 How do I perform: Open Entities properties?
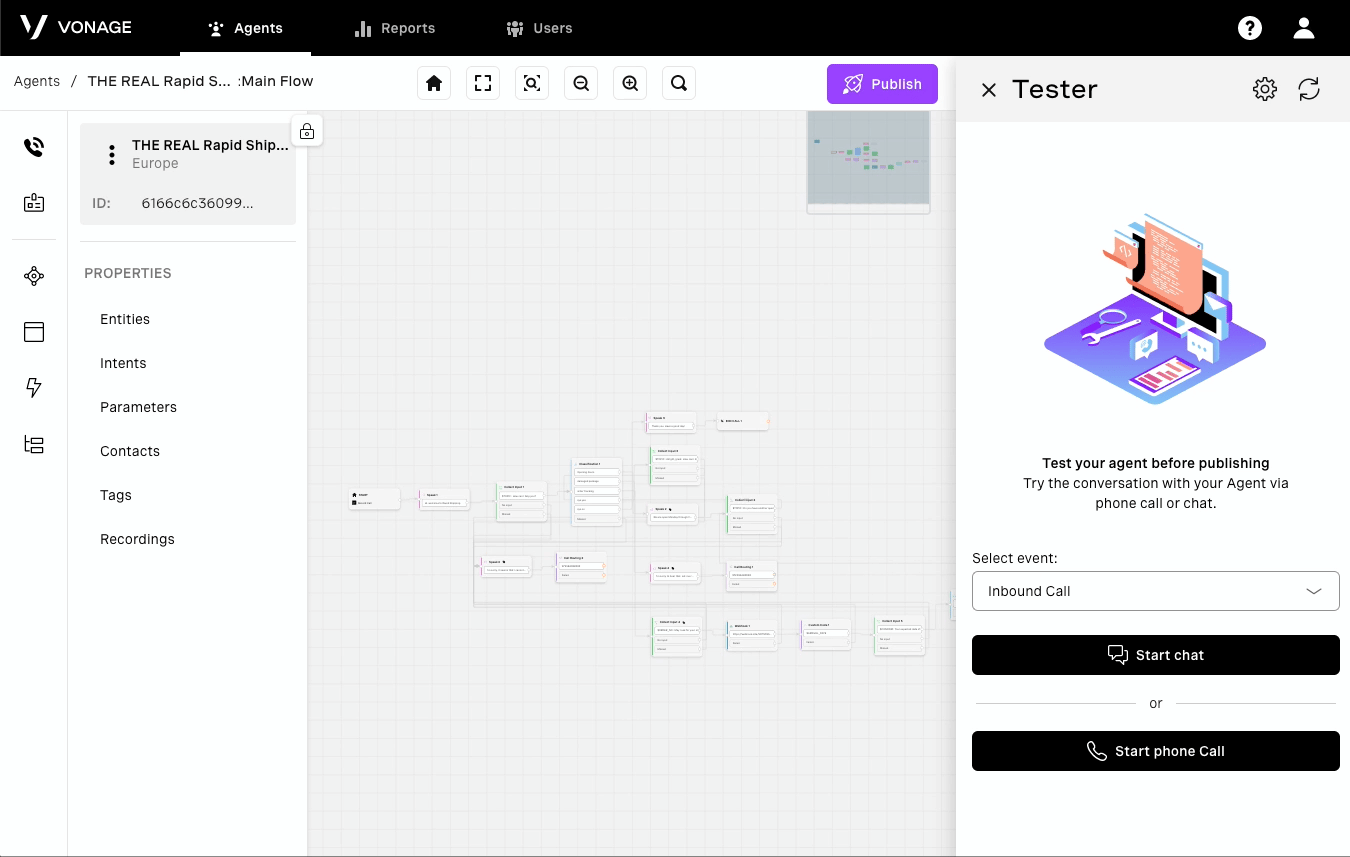click(x=125, y=319)
